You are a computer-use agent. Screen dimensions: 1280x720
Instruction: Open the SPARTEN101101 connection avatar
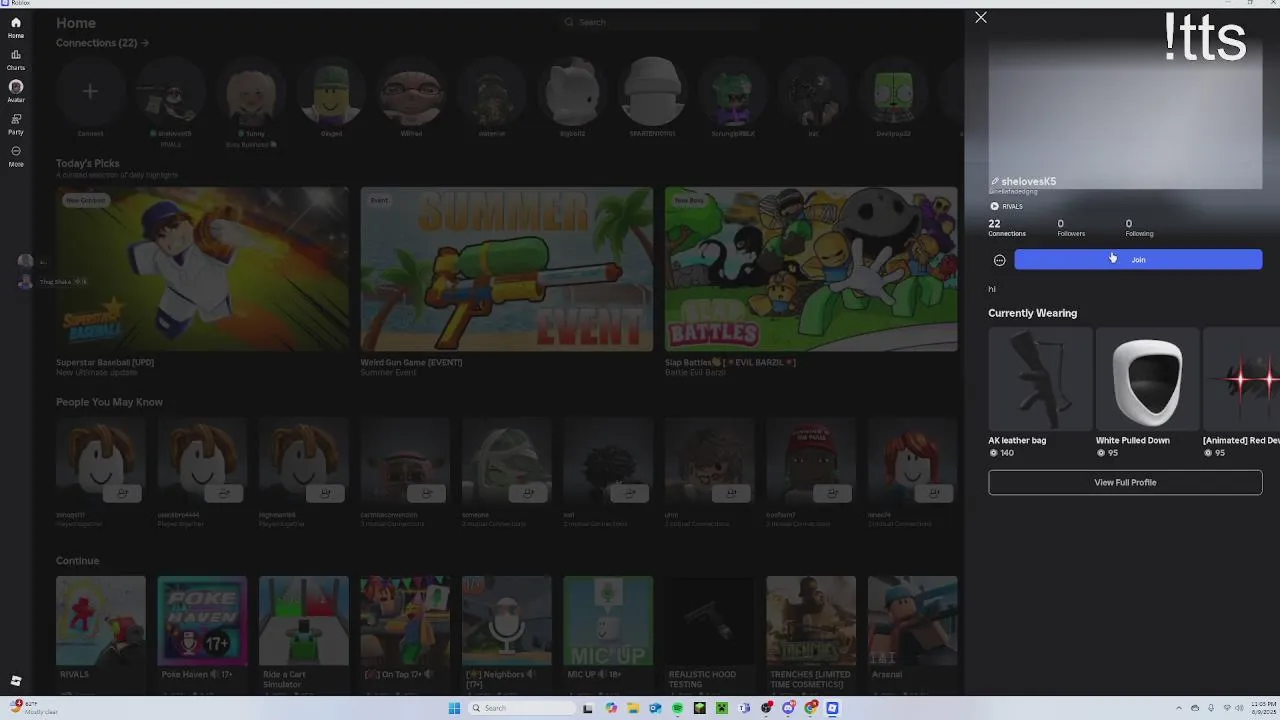coord(652,92)
